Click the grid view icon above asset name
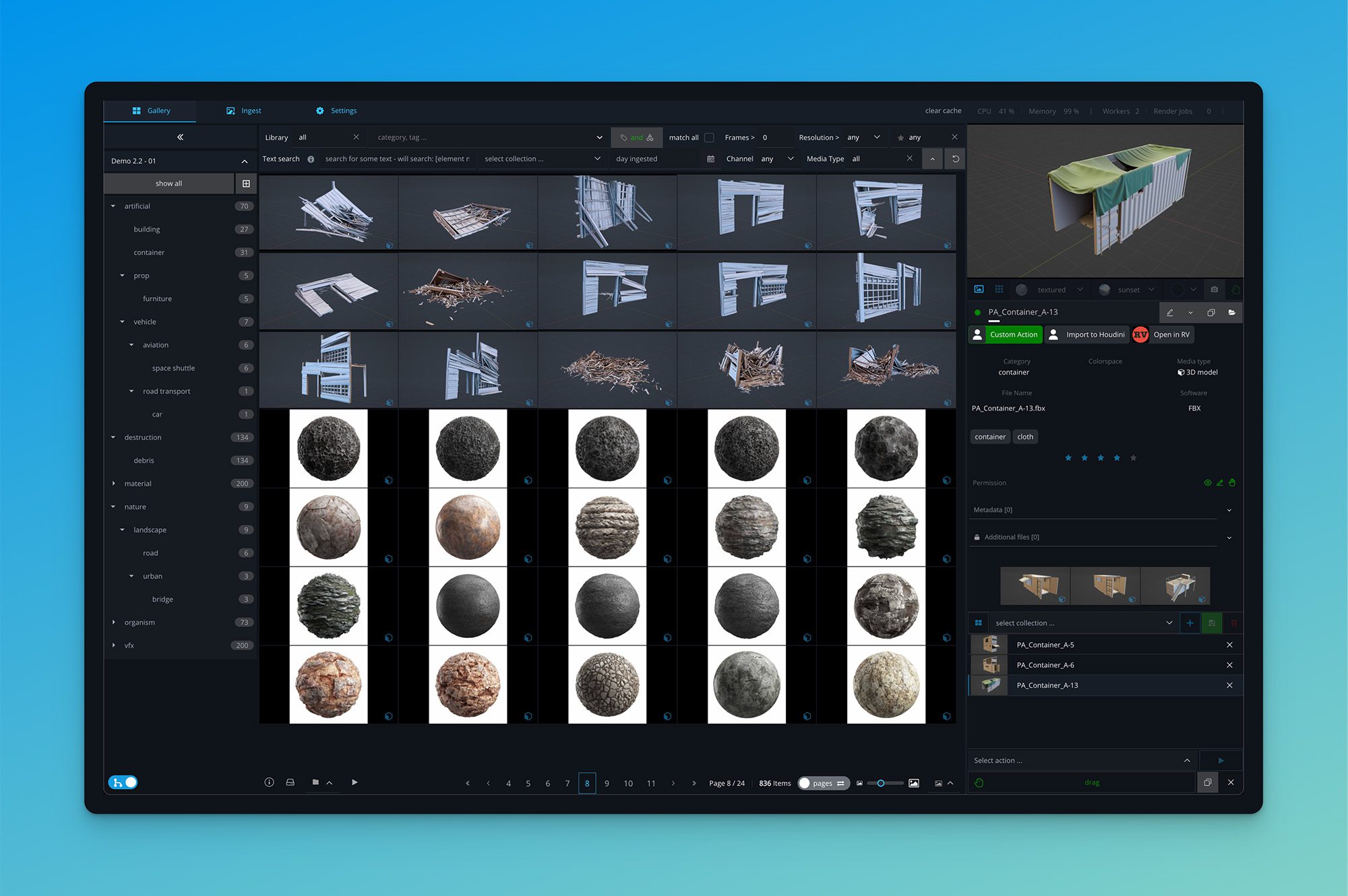1348x896 pixels. click(999, 289)
